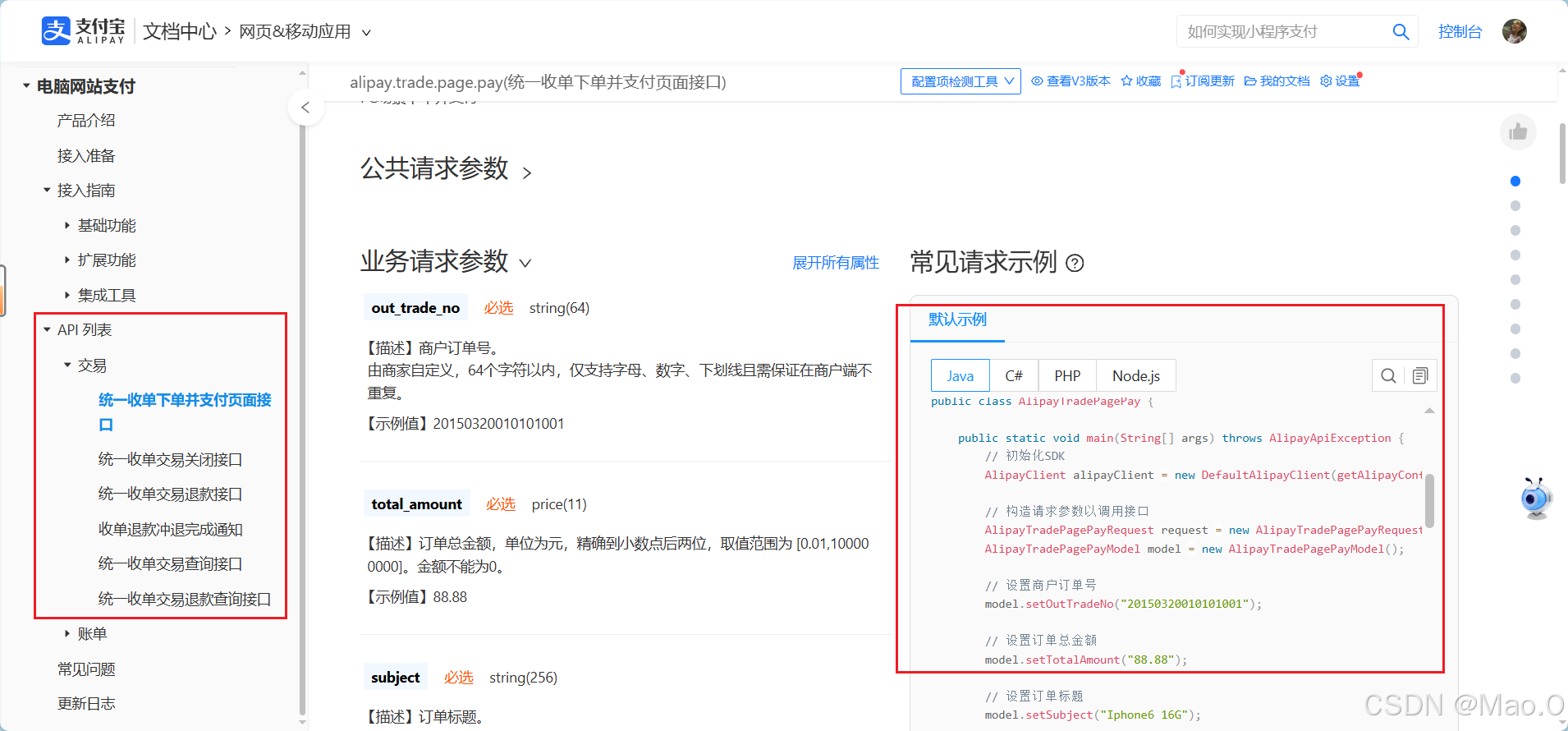Switch to the C# code tab
Screen dimensions: 1568x731
click(x=1014, y=375)
